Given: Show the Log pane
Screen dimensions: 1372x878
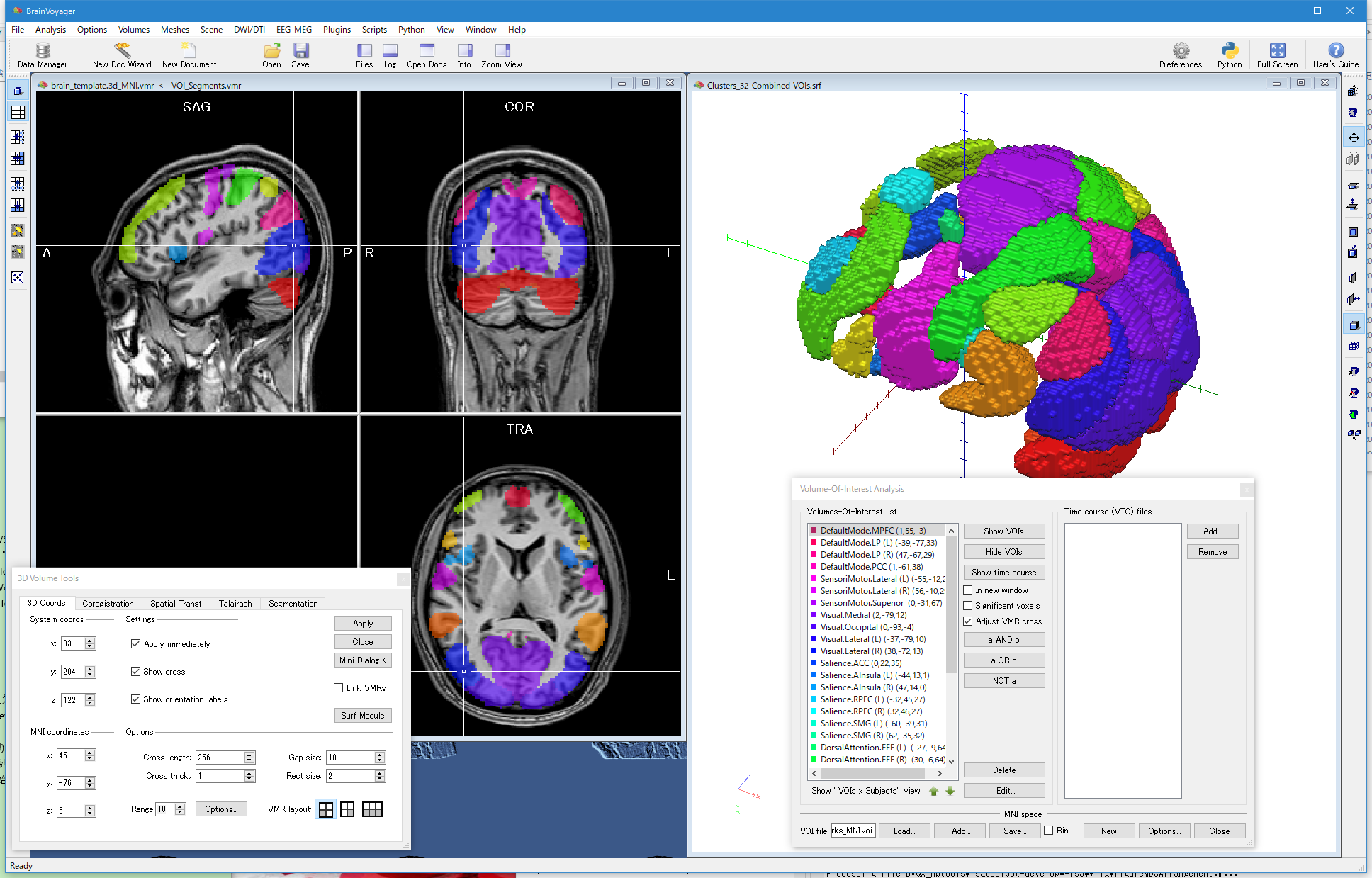Looking at the screenshot, I should pos(390,55).
